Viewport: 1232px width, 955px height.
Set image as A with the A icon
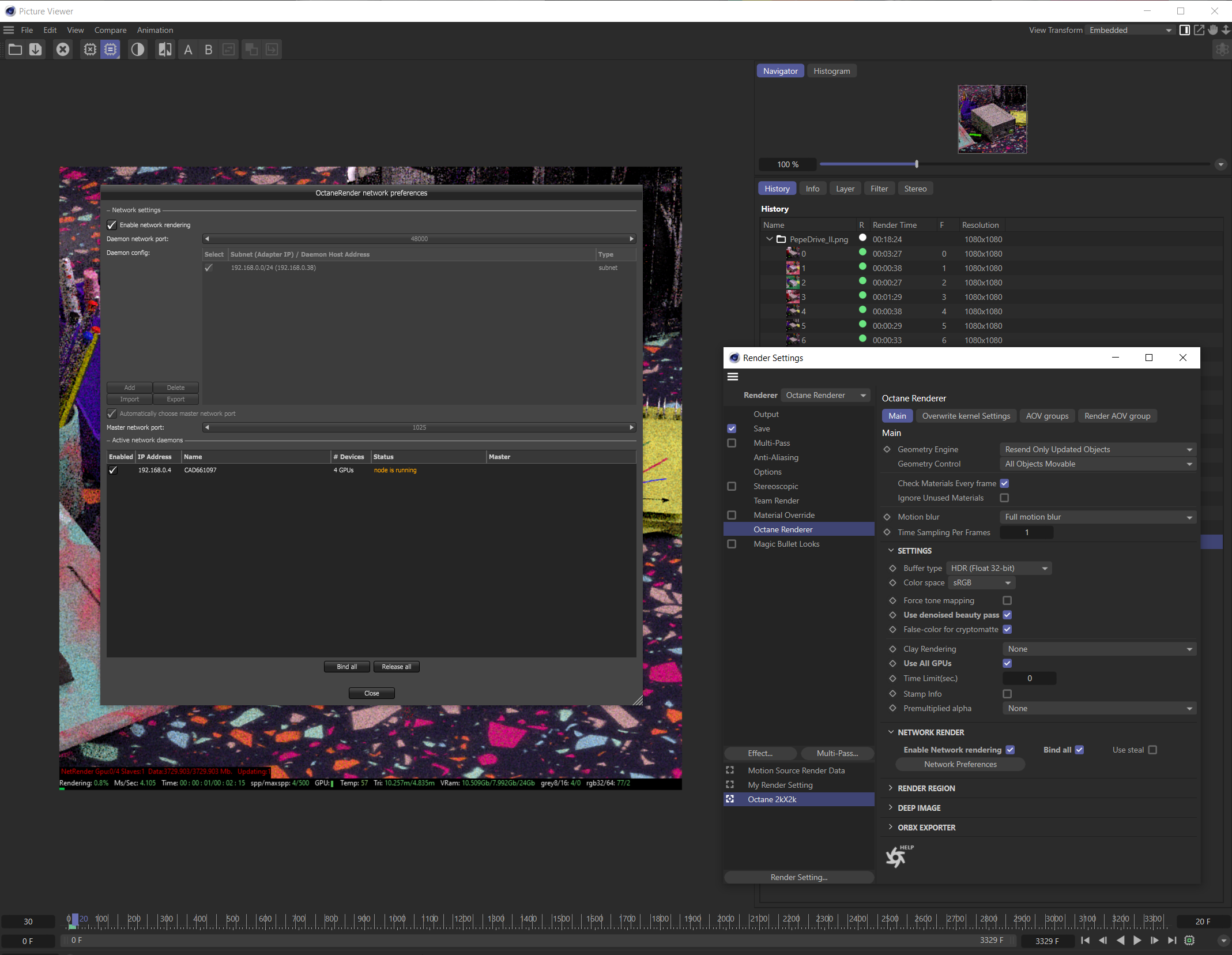coord(188,50)
